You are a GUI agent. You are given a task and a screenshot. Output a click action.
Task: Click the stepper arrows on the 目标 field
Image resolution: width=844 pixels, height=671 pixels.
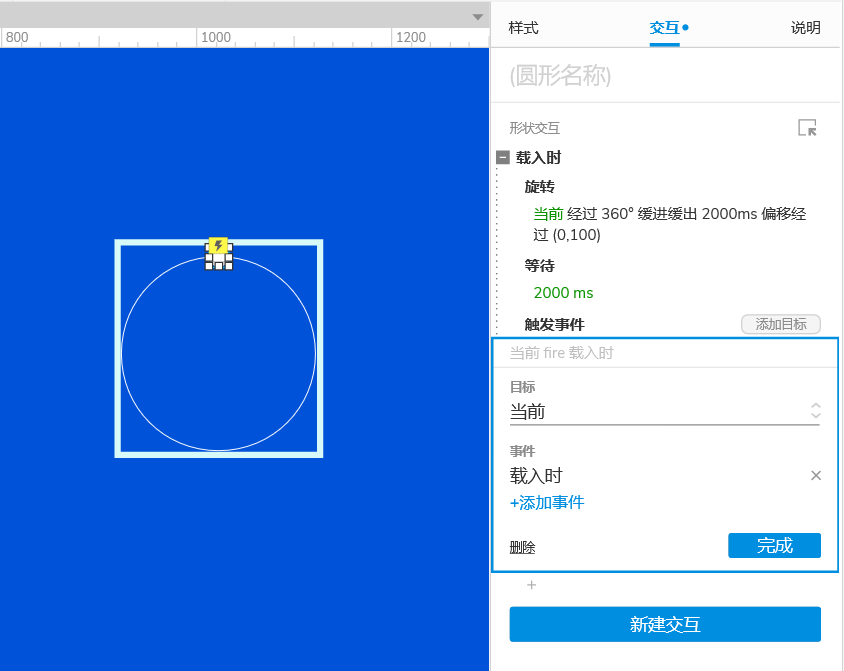(x=815, y=411)
